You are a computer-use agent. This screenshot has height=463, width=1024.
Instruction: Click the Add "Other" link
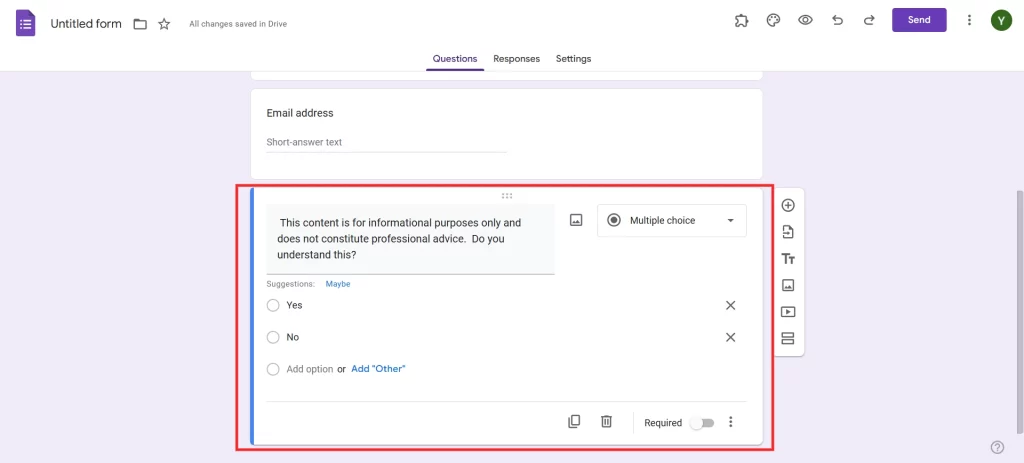point(378,369)
